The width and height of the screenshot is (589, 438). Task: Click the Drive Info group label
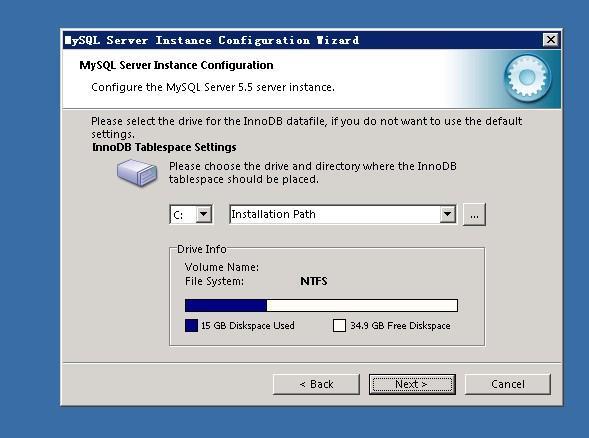(x=202, y=249)
